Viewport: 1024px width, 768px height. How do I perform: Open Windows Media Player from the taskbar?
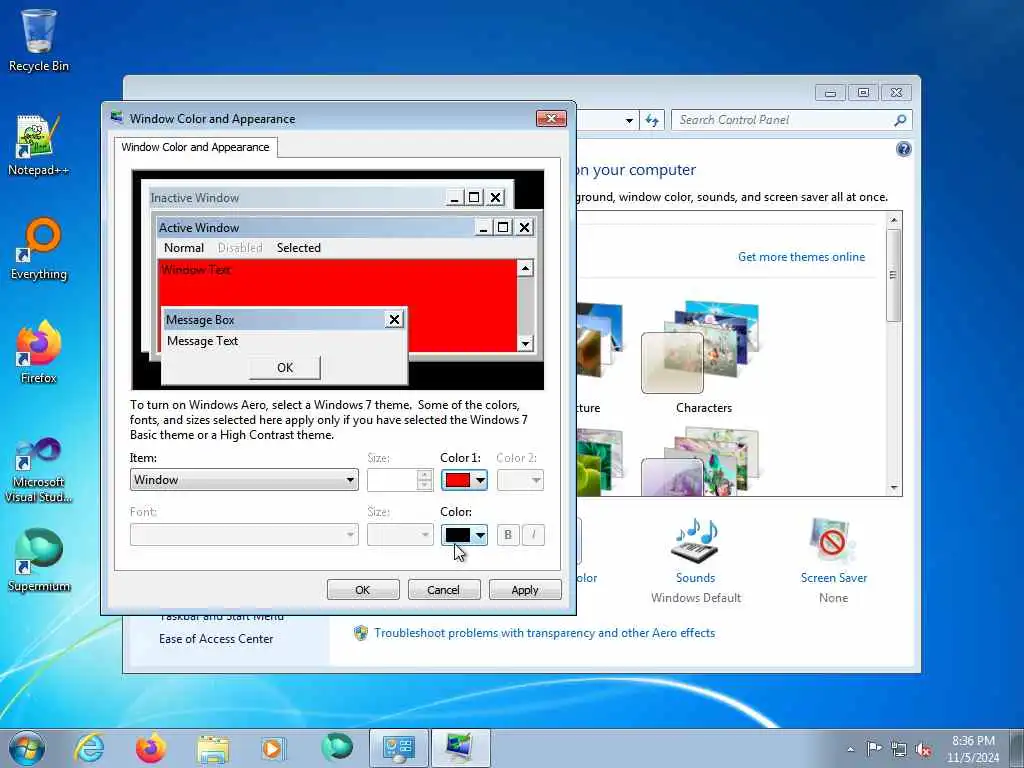click(x=272, y=748)
